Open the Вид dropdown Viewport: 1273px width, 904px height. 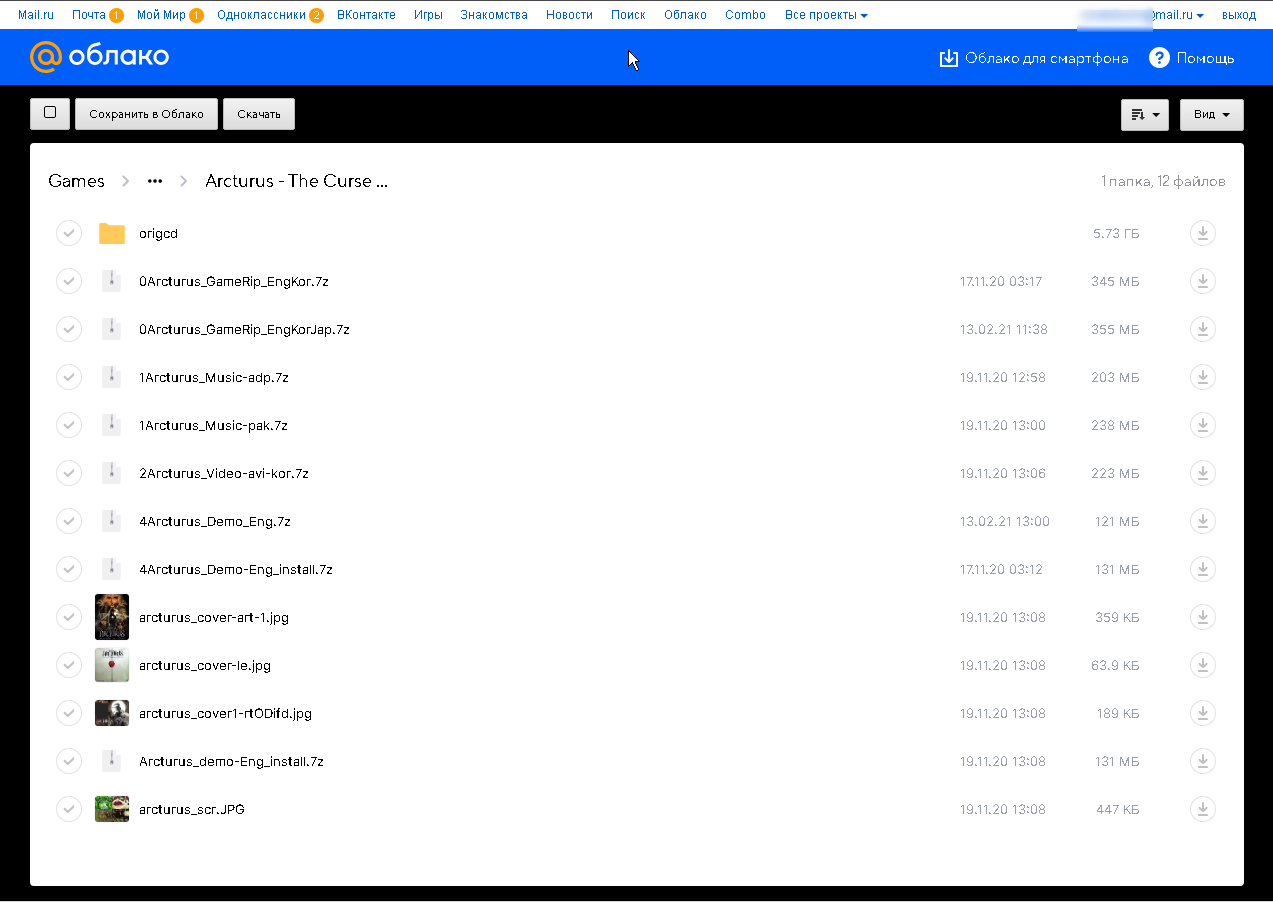pyautogui.click(x=1211, y=114)
